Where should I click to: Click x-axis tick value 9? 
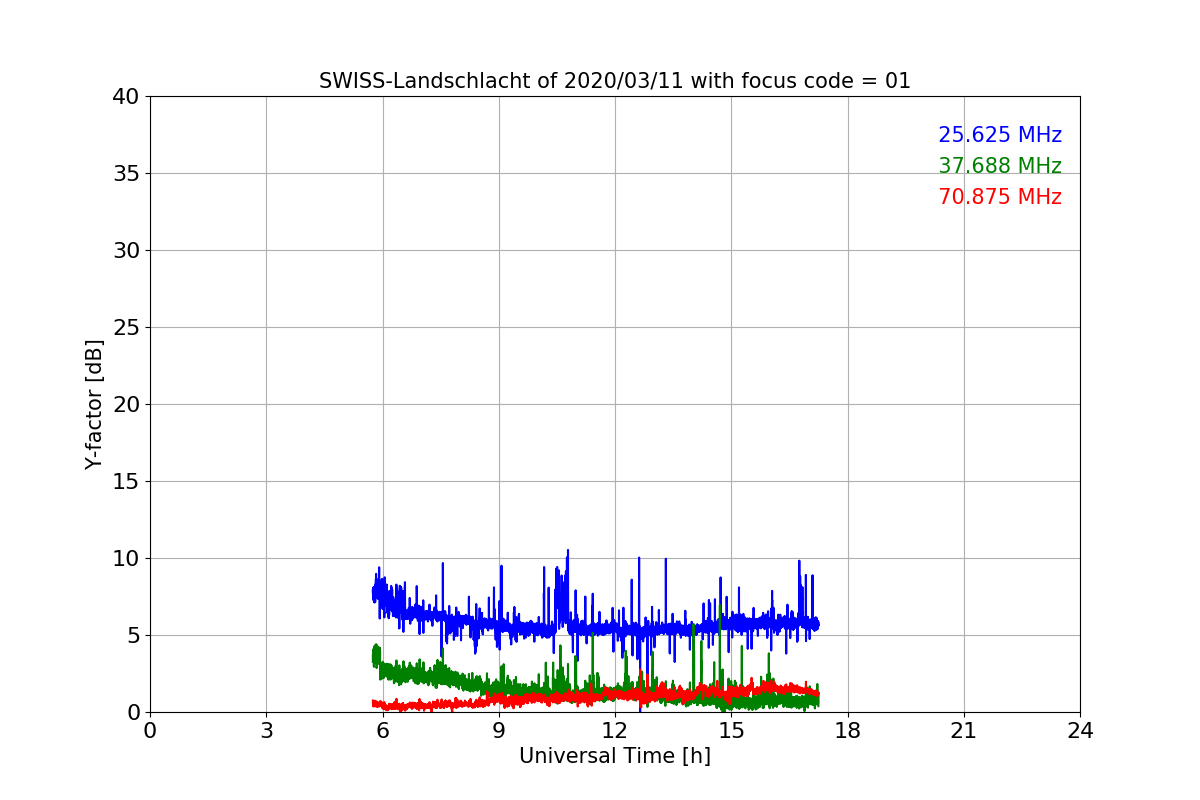pyautogui.click(x=499, y=731)
